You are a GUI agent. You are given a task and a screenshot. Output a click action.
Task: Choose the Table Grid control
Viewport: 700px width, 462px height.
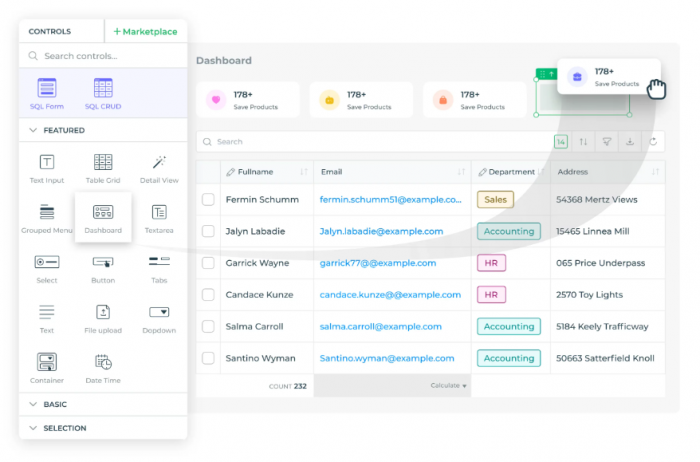click(103, 169)
